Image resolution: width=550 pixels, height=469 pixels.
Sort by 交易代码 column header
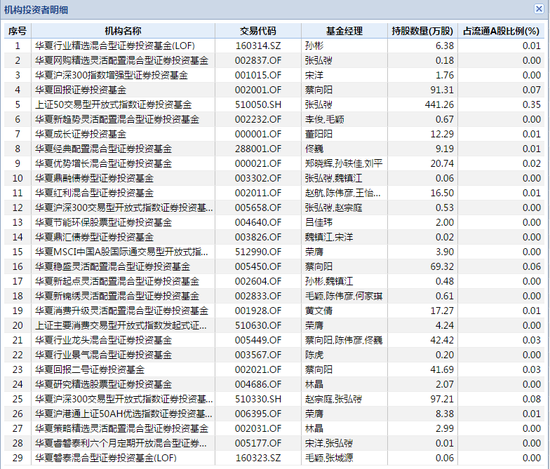(x=258, y=31)
